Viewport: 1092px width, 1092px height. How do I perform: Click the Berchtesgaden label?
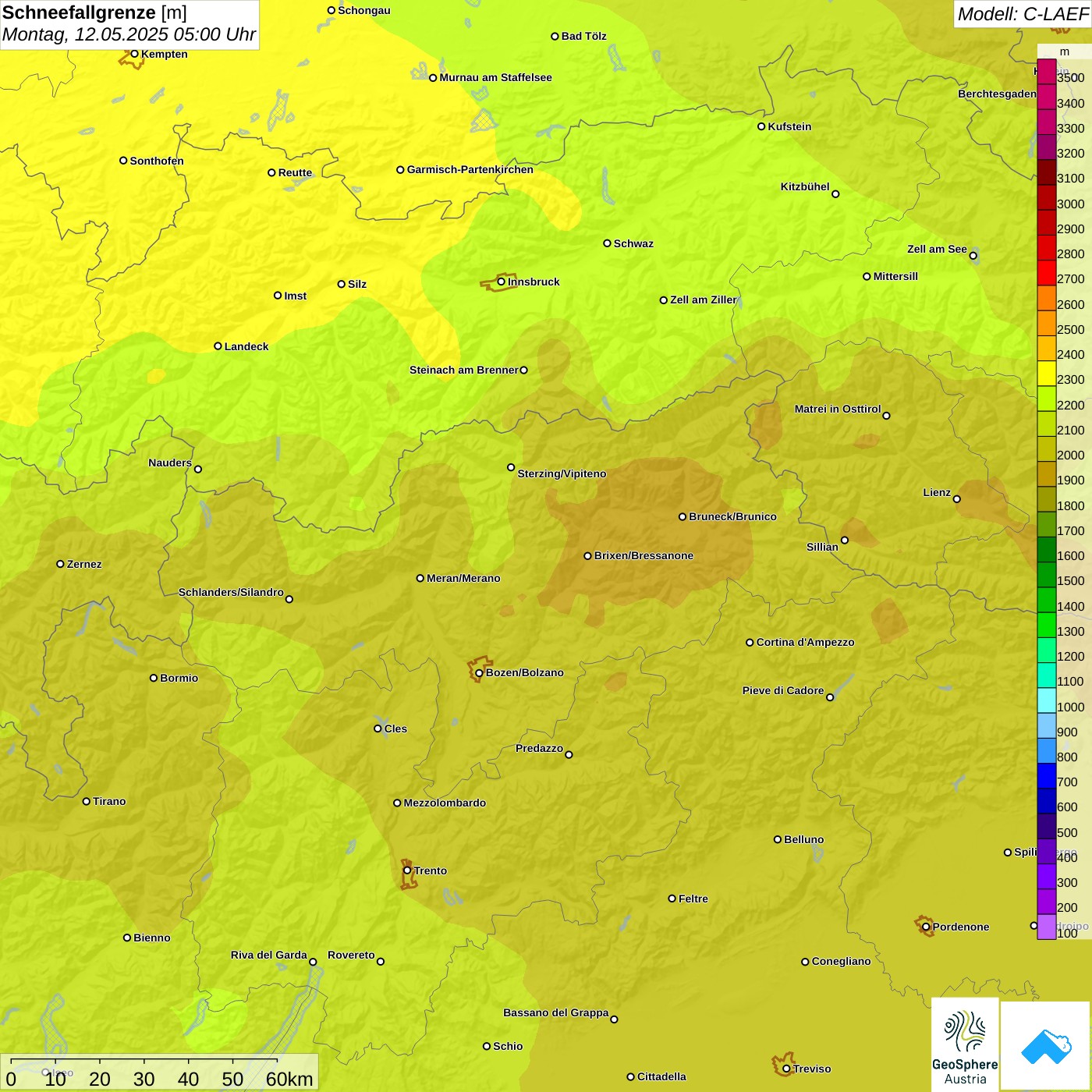pos(998,94)
